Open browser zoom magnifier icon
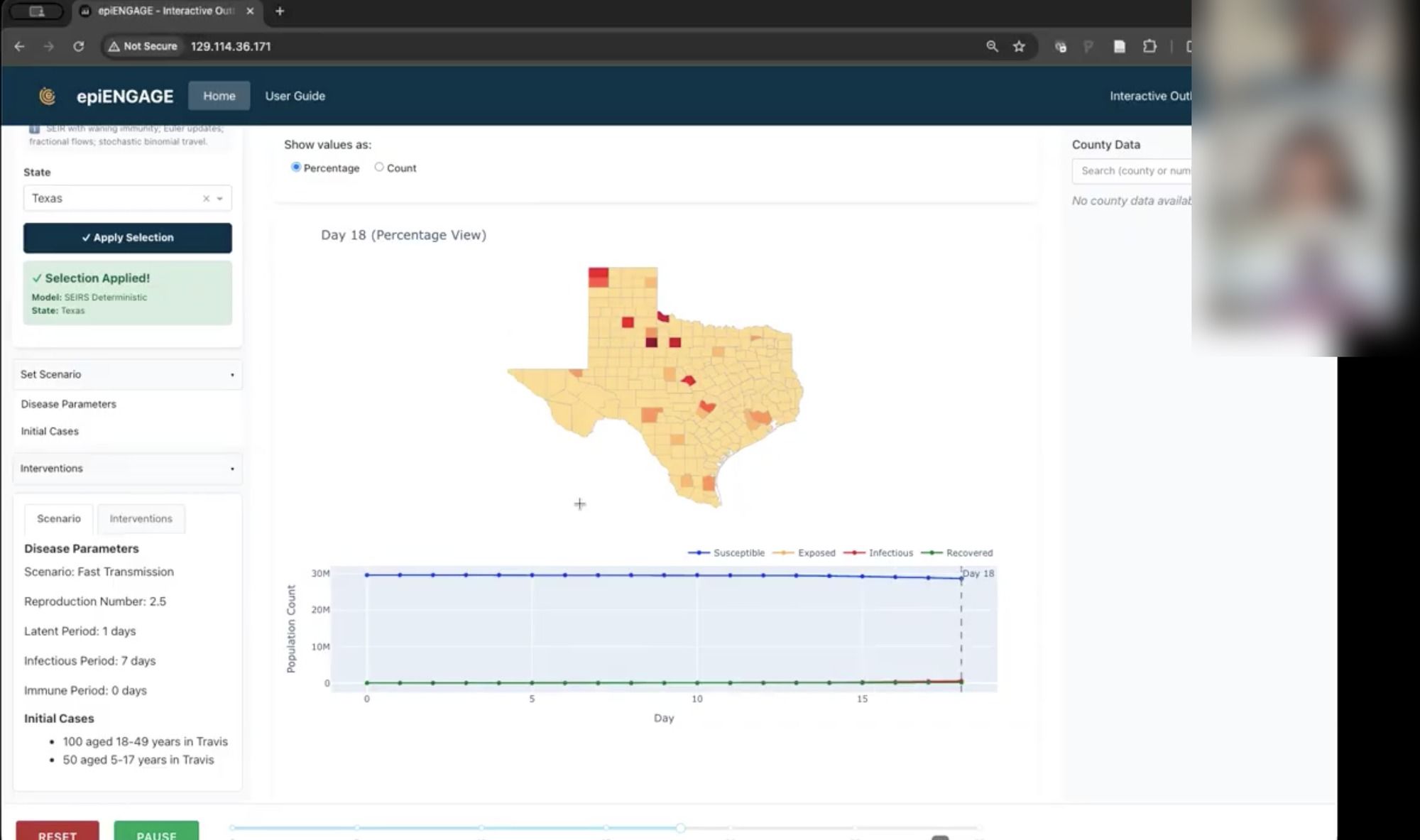Viewport: 1420px width, 840px height. pos(992,46)
